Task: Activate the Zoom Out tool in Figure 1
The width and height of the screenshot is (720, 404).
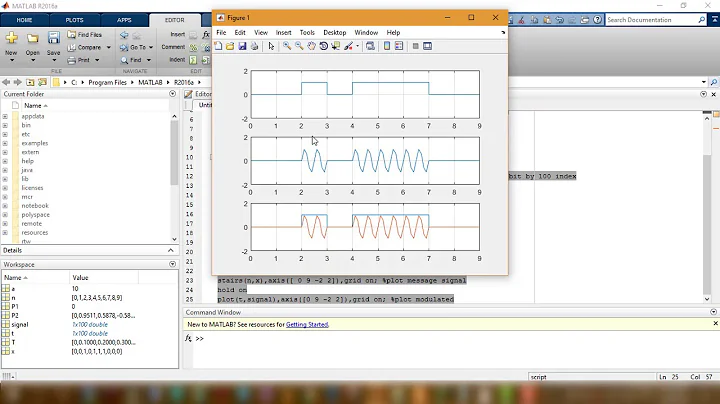Action: (299, 46)
